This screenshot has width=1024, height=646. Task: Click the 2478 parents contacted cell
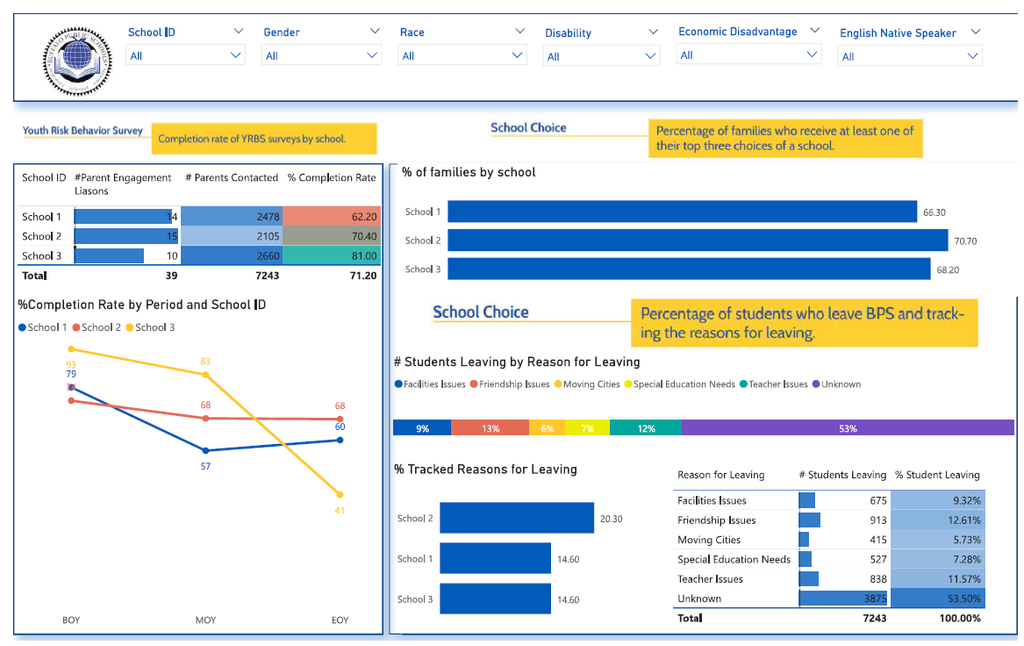click(232, 216)
